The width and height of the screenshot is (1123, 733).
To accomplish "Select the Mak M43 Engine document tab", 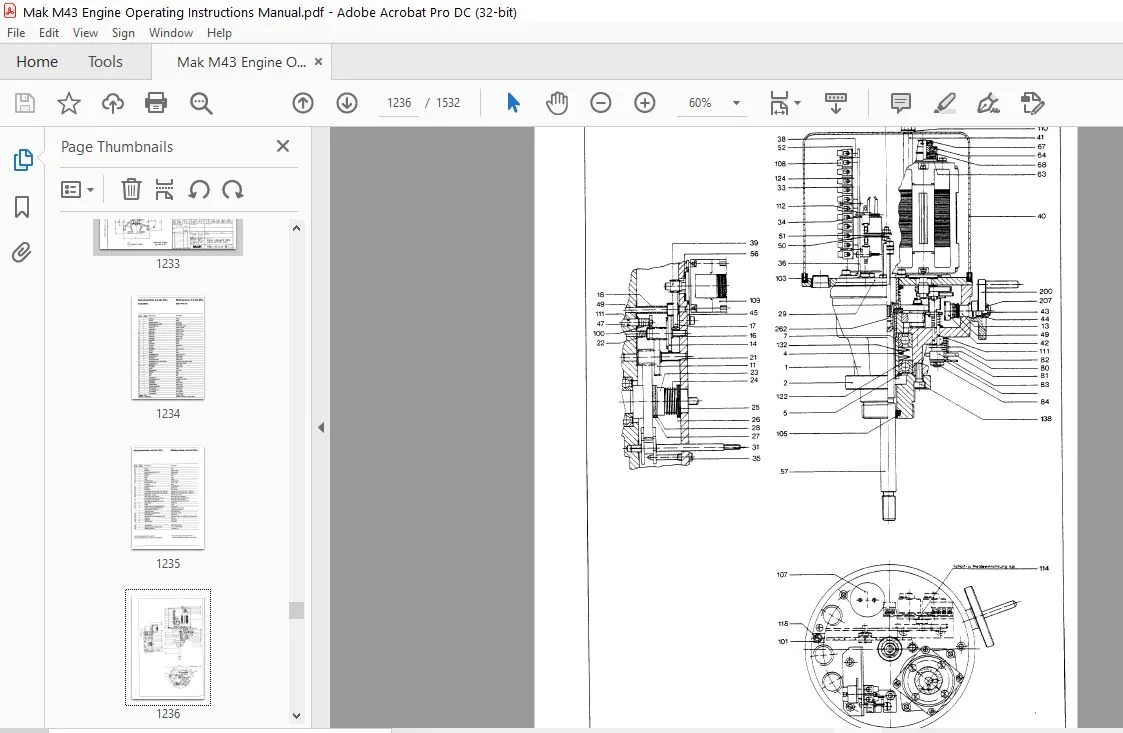I will (241, 62).
